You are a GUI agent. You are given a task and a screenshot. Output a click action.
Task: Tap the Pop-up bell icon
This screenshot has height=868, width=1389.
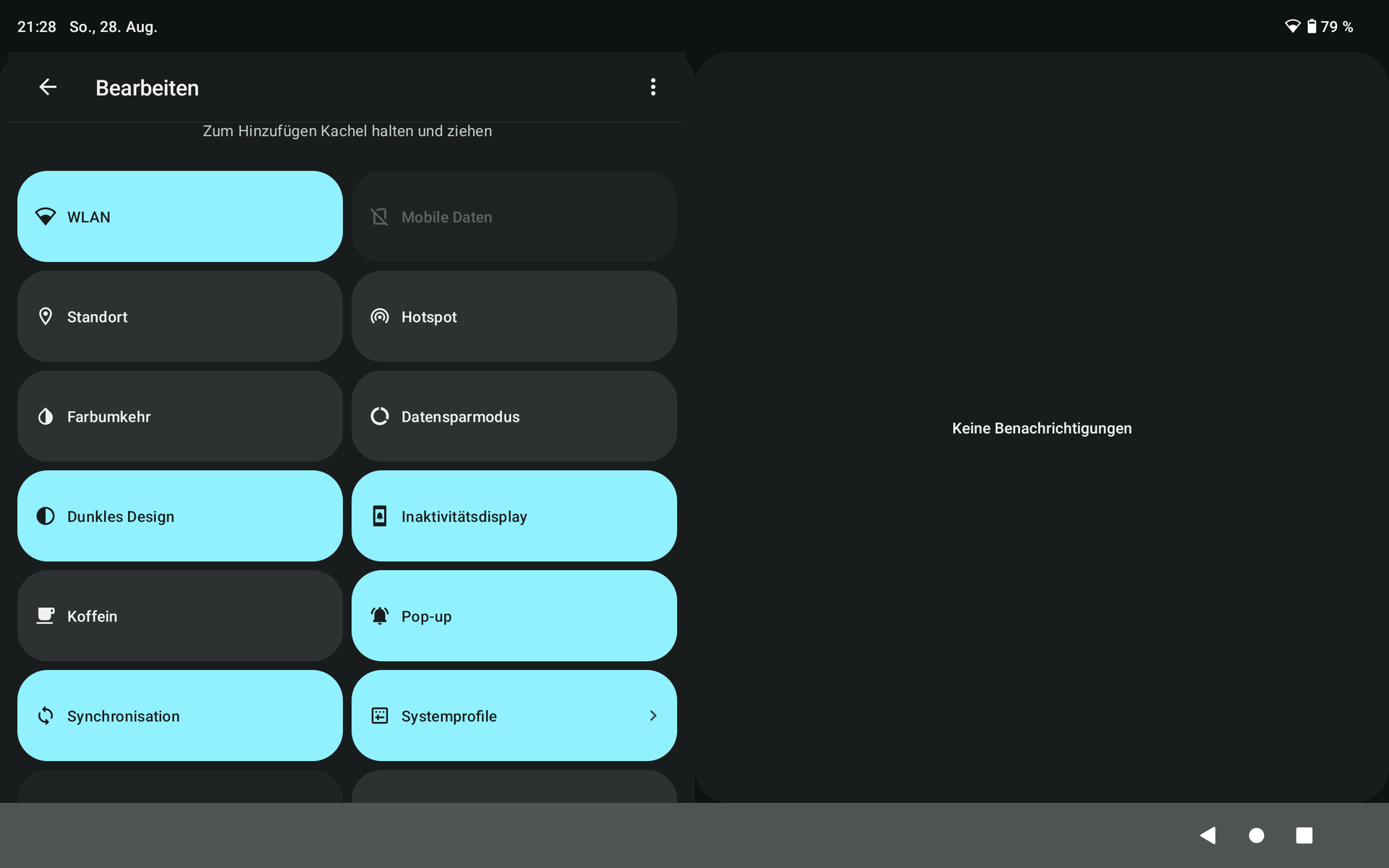click(380, 616)
